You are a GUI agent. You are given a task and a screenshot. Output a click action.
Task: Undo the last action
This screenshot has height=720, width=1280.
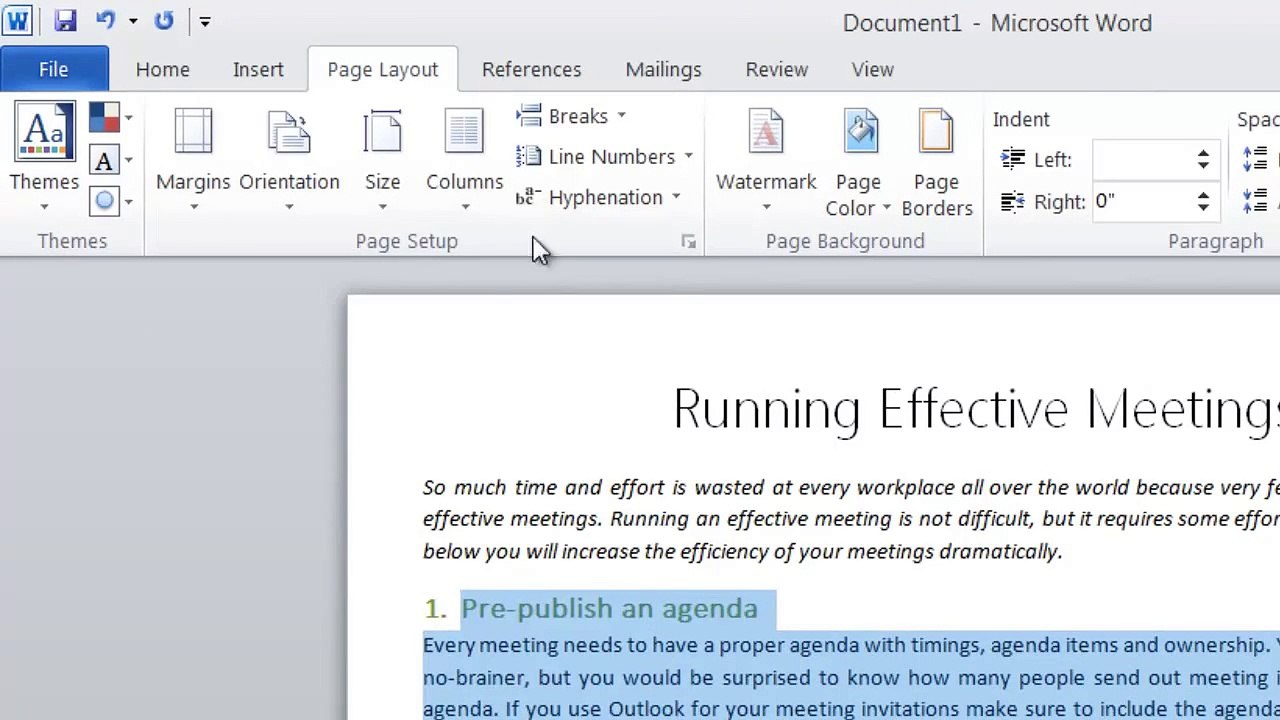pos(106,20)
